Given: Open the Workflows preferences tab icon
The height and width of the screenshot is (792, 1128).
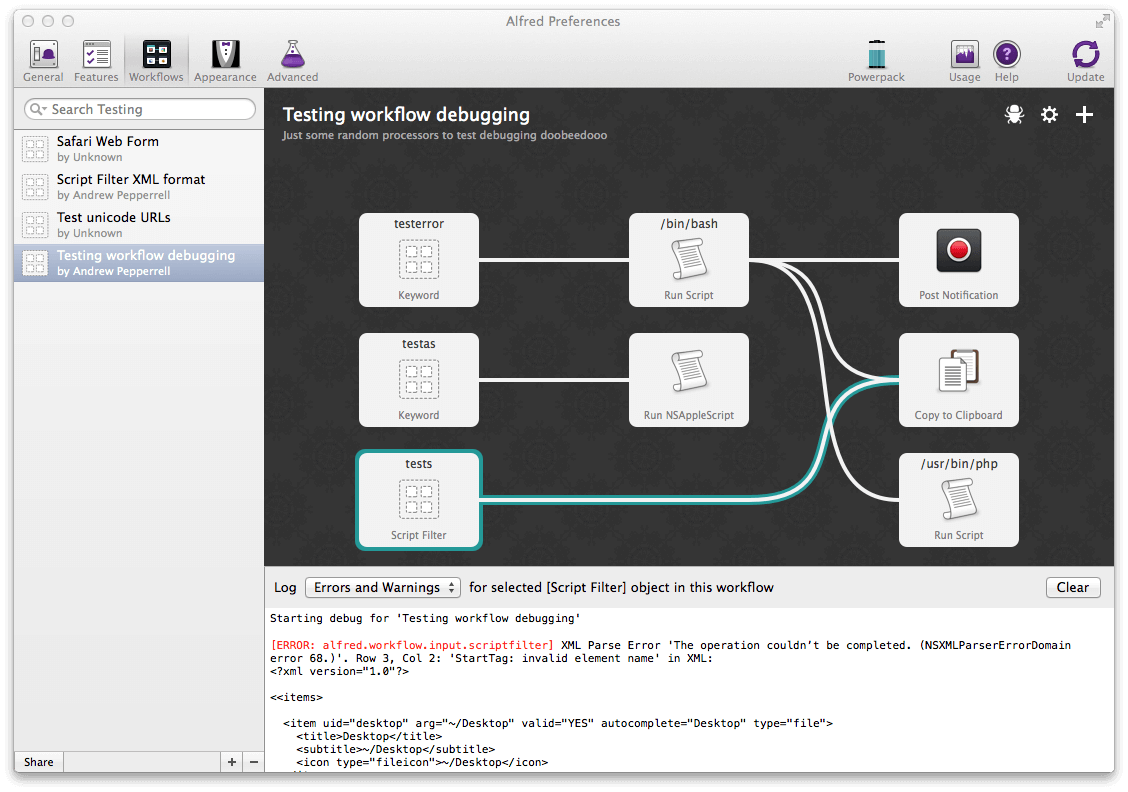Looking at the screenshot, I should [156, 59].
